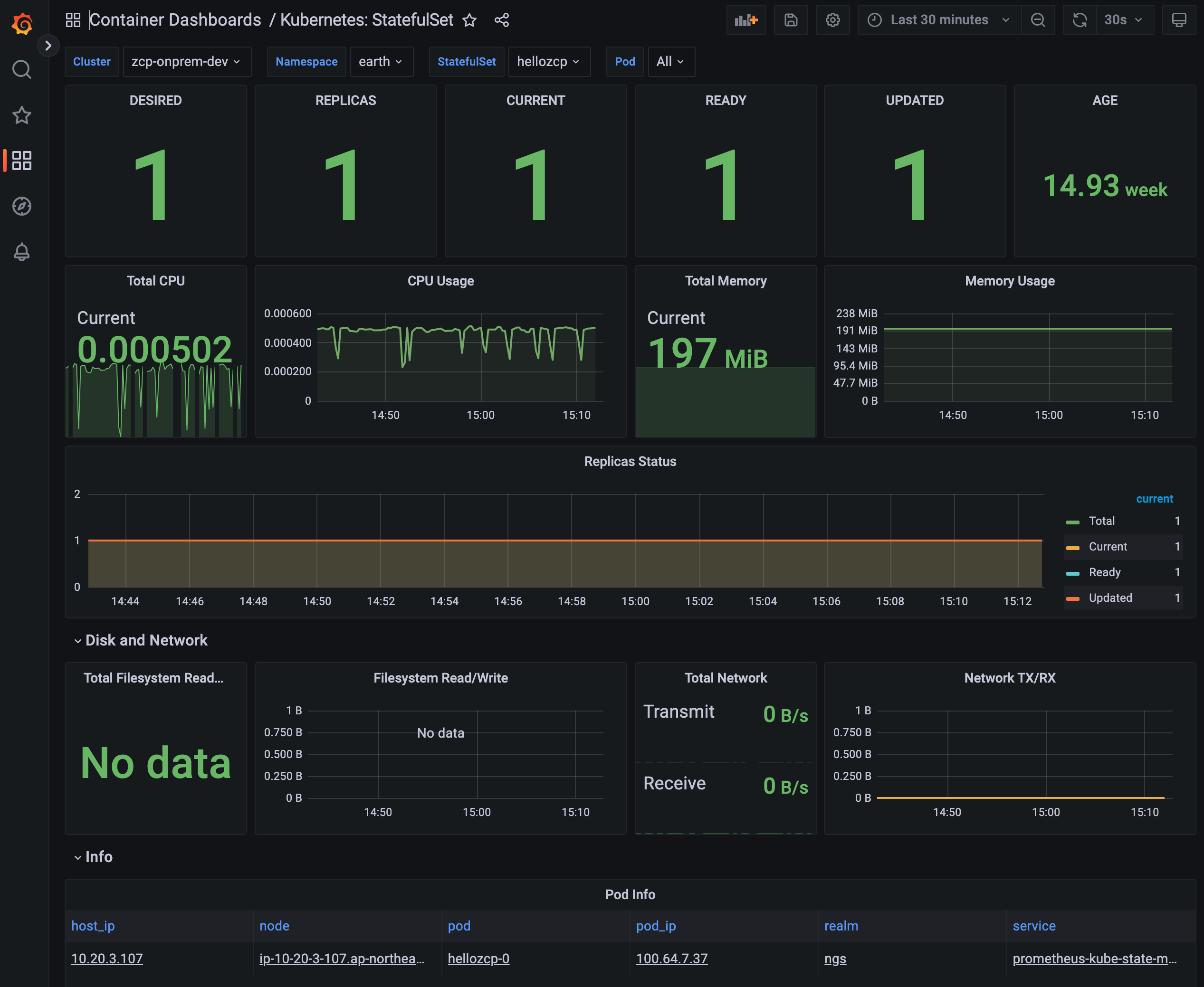1204x987 pixels.
Task: Open the Filesystem Read/Write panel title menu
Action: [440, 678]
